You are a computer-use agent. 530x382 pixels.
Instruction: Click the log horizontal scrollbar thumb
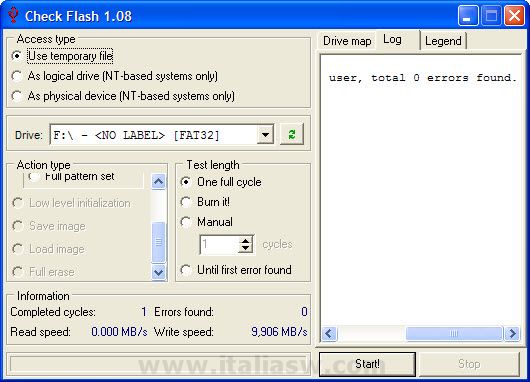click(454, 334)
